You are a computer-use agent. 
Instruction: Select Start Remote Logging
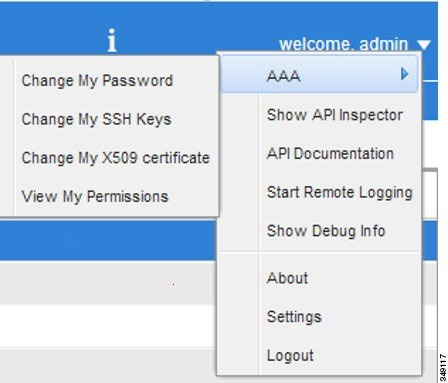[x=340, y=193]
